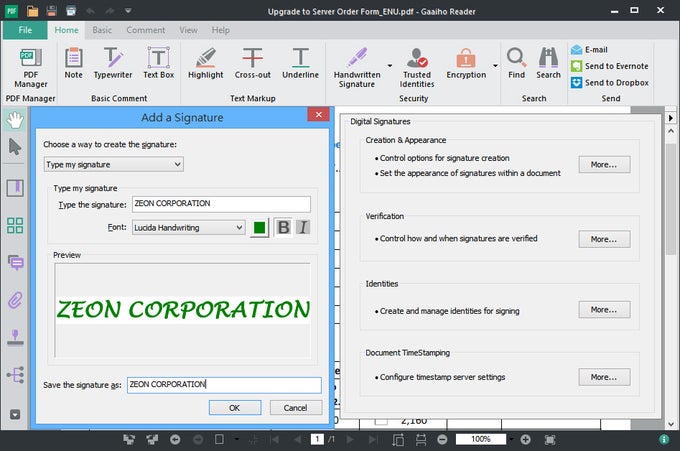This screenshot has height=451, width=680.
Task: Switch to the Help tab
Action: tap(220, 30)
